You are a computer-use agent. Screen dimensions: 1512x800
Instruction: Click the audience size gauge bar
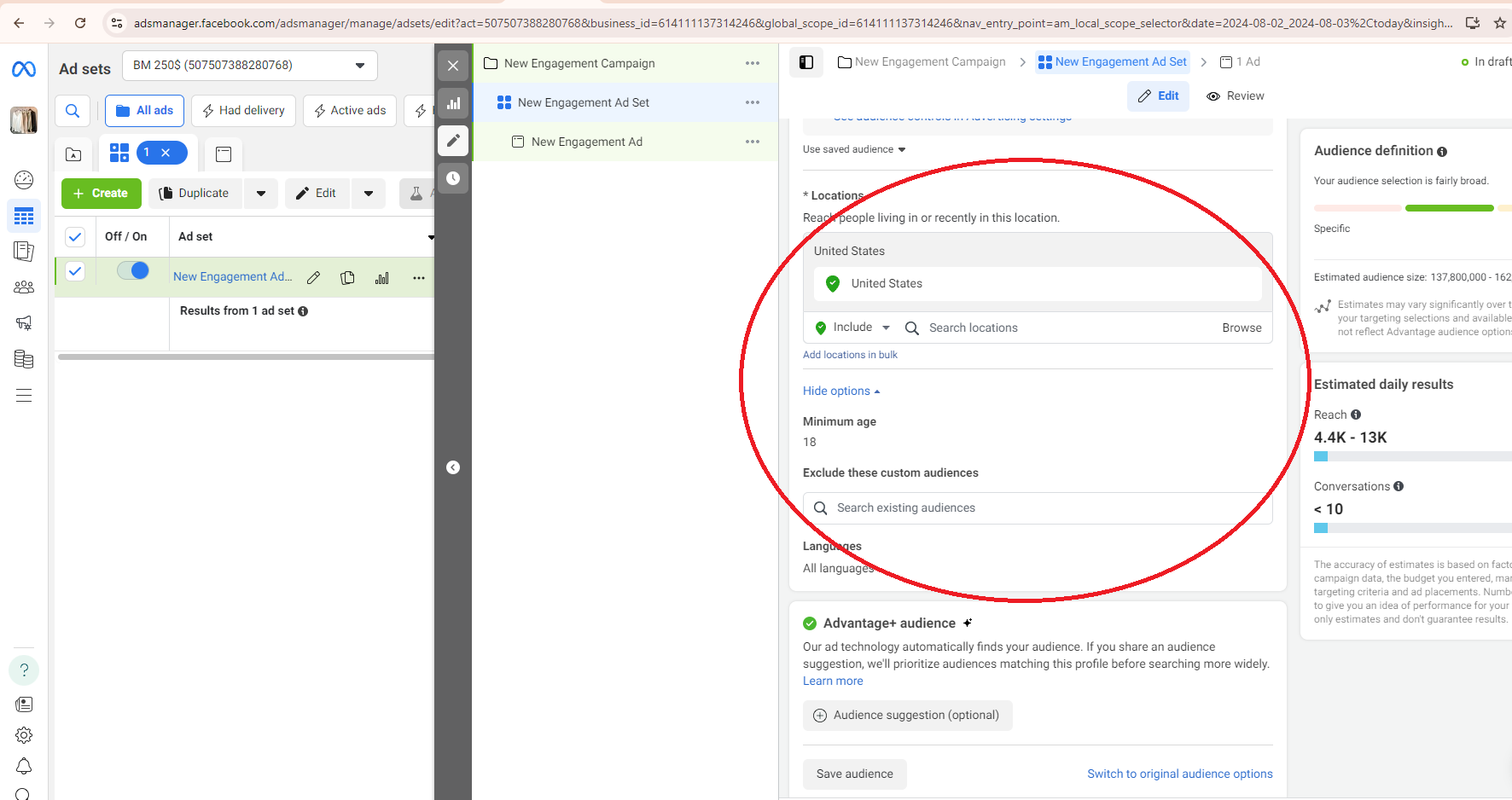(1412, 208)
